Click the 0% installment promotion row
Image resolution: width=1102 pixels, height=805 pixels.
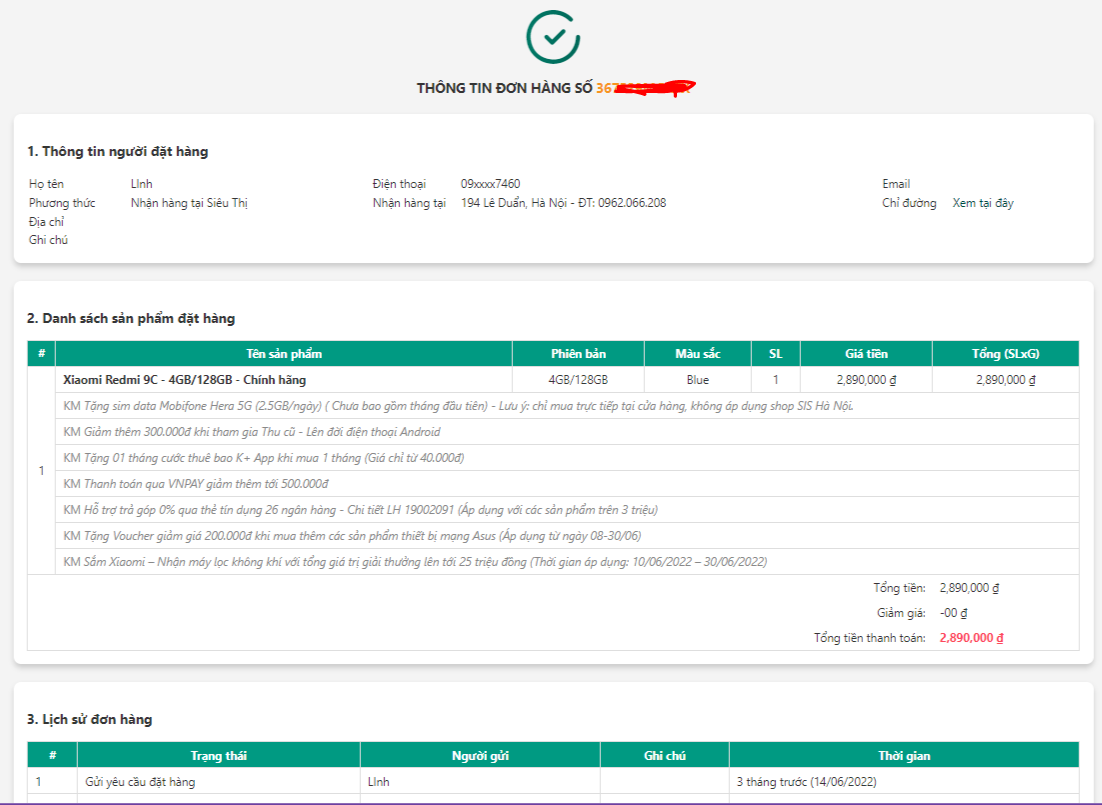[360, 510]
